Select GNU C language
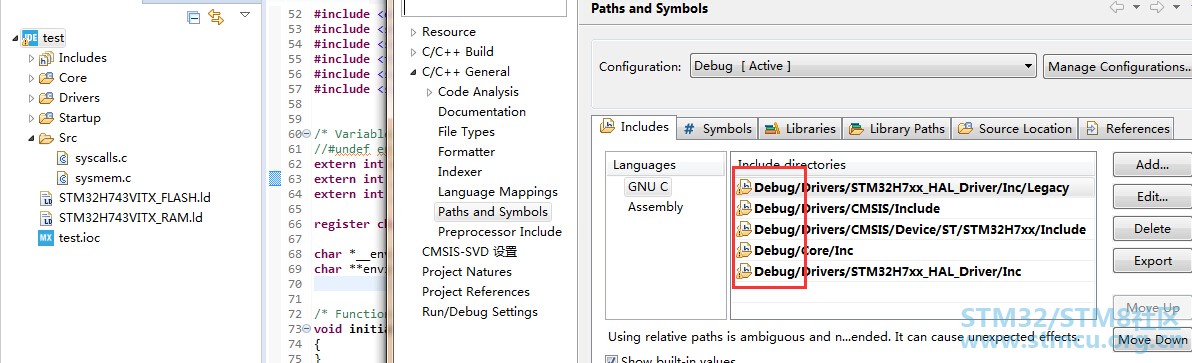1192x363 pixels. (648, 186)
